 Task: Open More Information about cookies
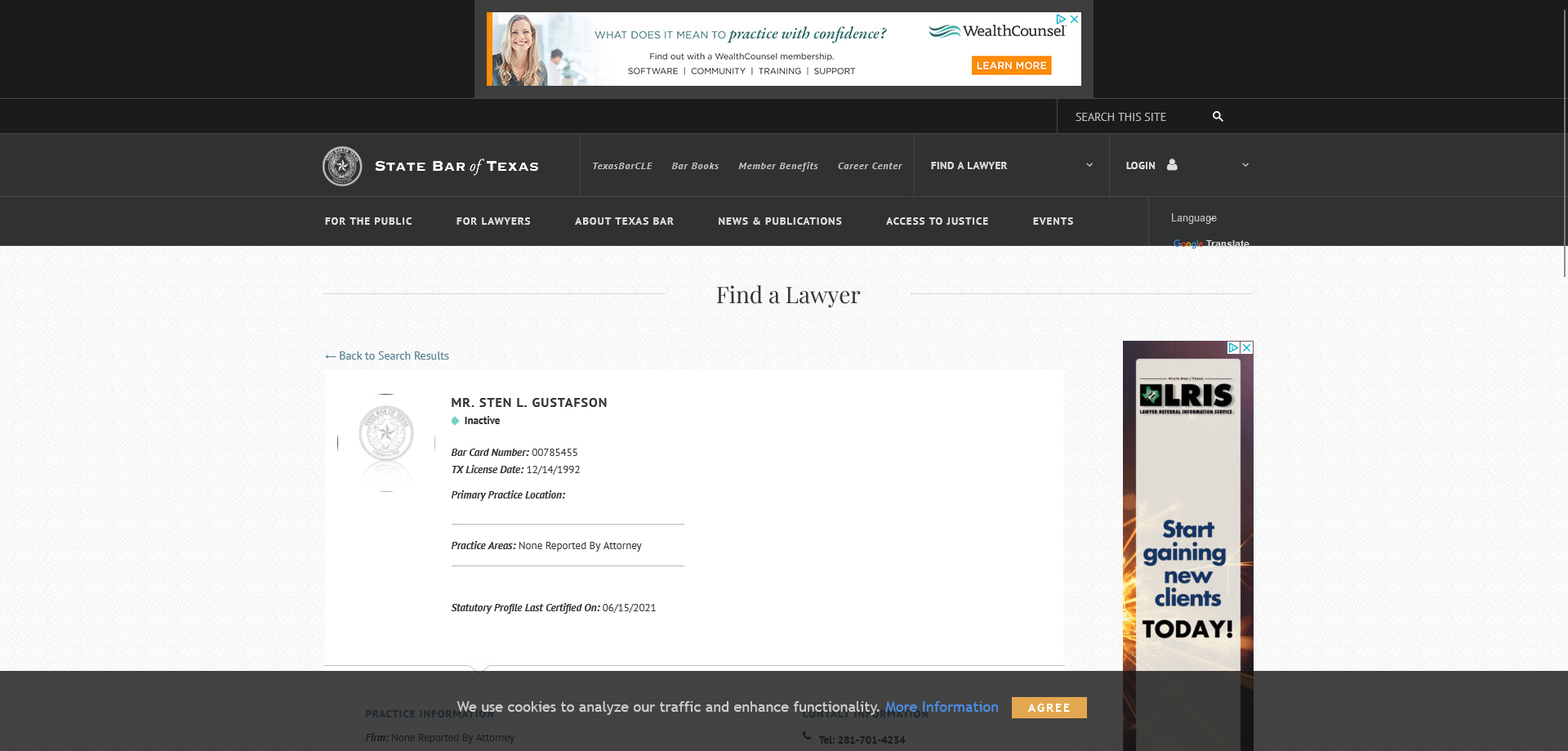[x=942, y=707]
